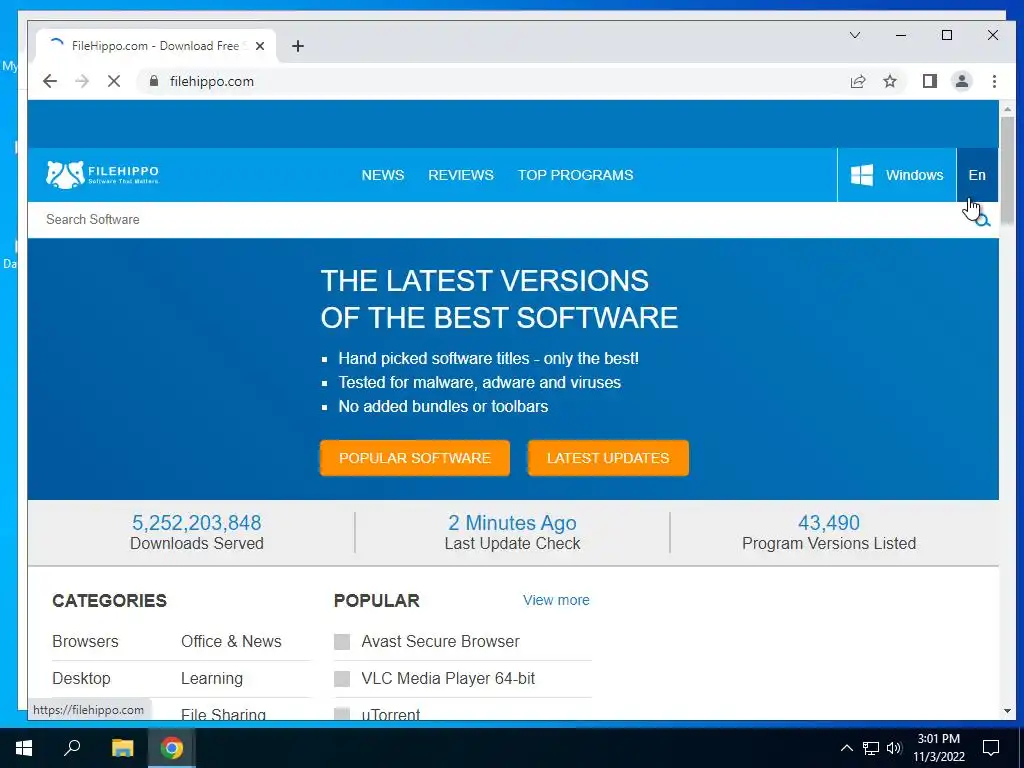
Task: Click the 43,490 versions count
Action: pyautogui.click(x=829, y=522)
